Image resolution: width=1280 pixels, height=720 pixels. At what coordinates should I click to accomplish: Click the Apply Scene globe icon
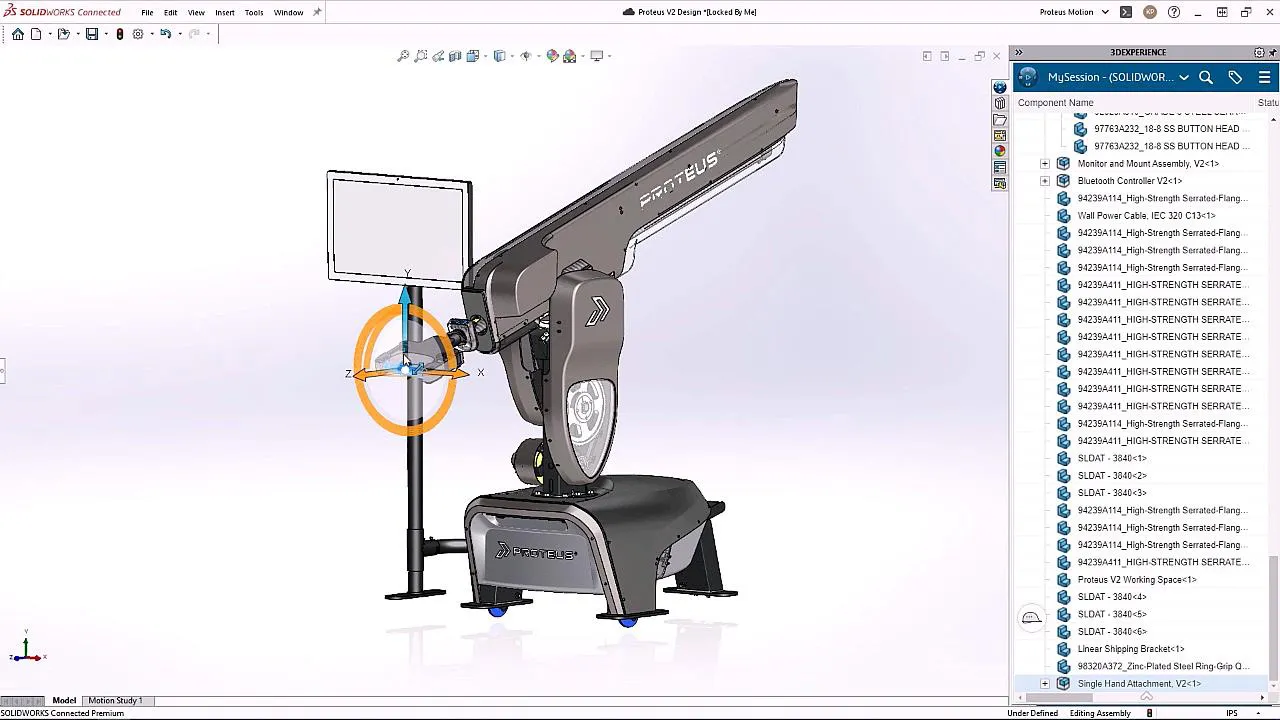pos(570,56)
